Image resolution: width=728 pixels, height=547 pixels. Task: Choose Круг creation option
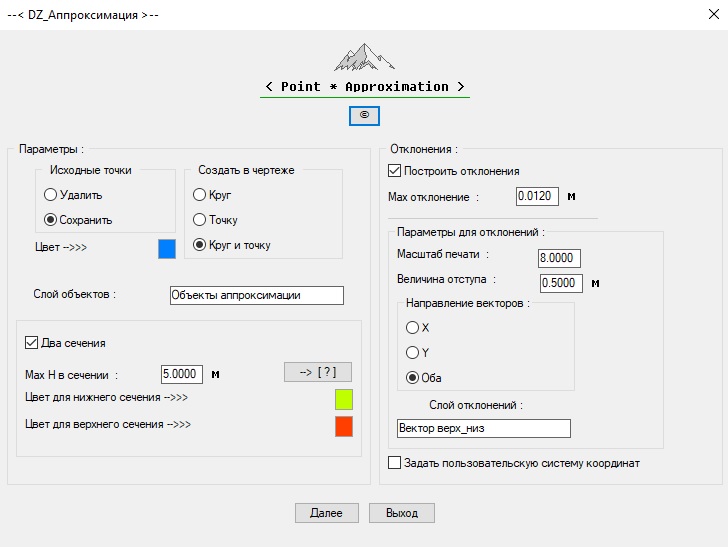[200, 195]
